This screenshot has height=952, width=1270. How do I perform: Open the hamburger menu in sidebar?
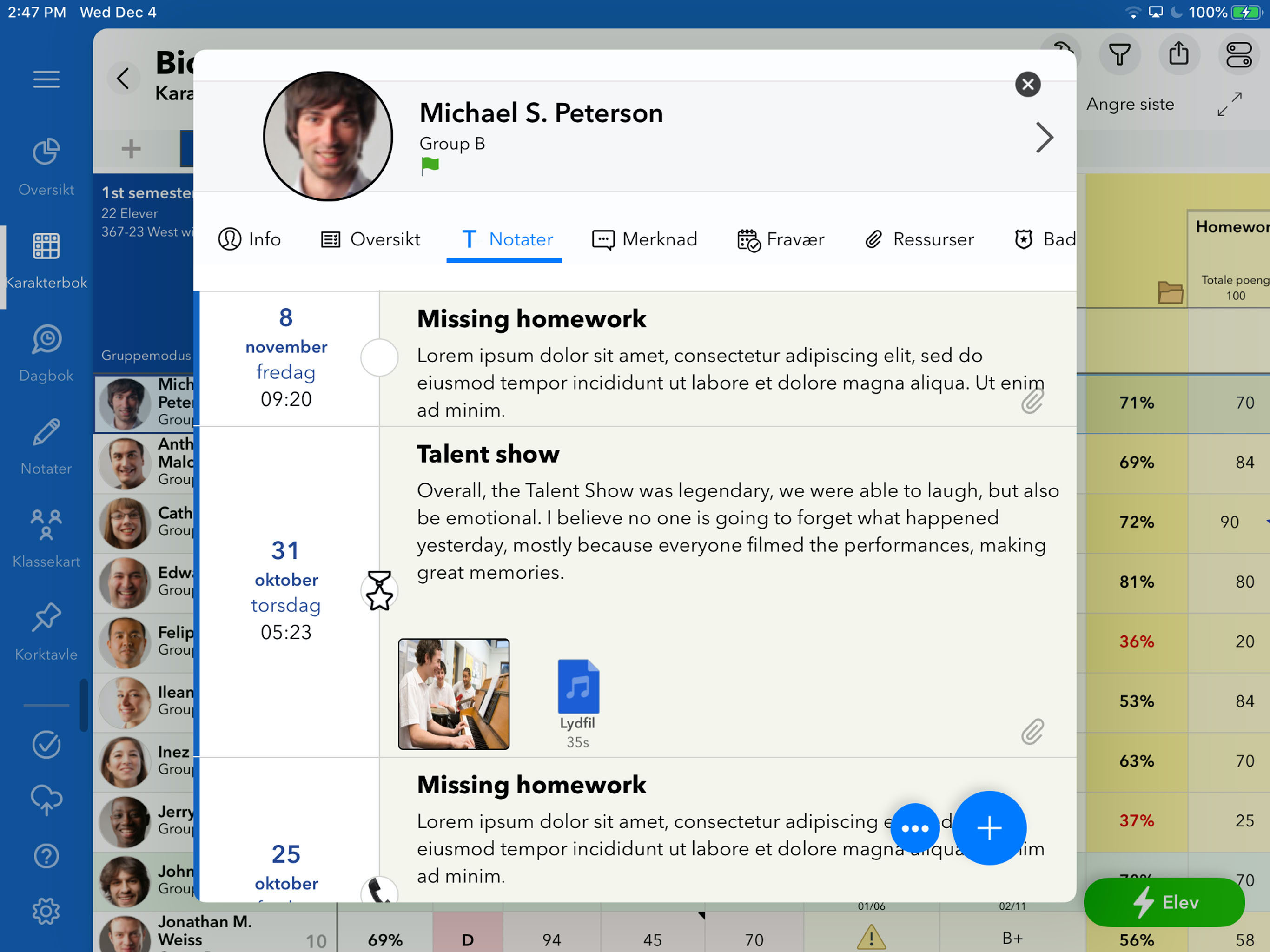46,79
